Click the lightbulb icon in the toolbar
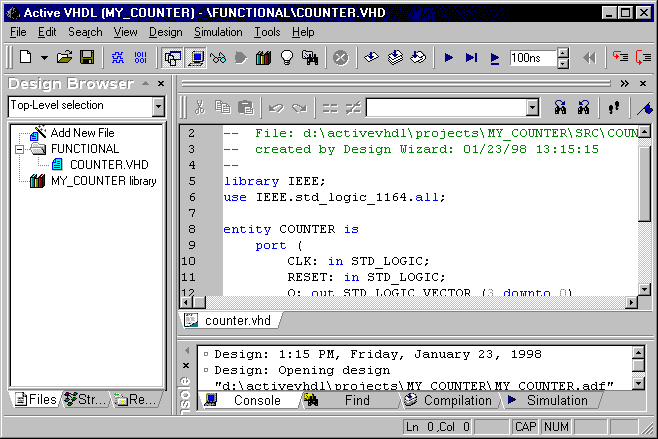658x439 pixels. click(287, 58)
